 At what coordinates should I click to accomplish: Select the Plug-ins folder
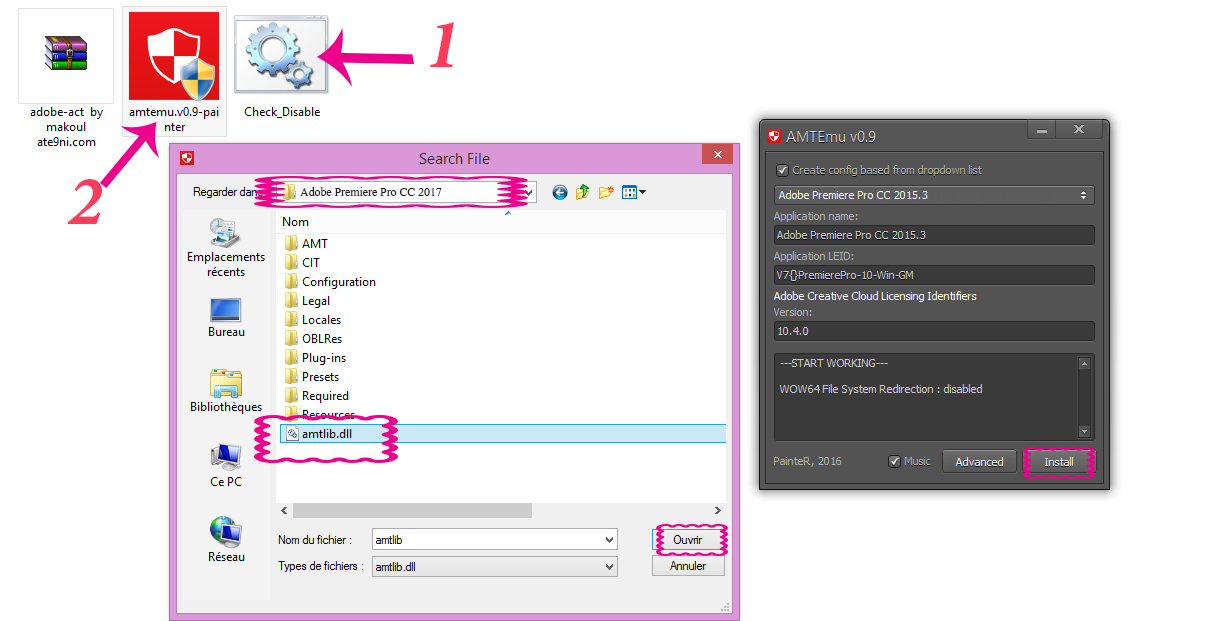315,357
